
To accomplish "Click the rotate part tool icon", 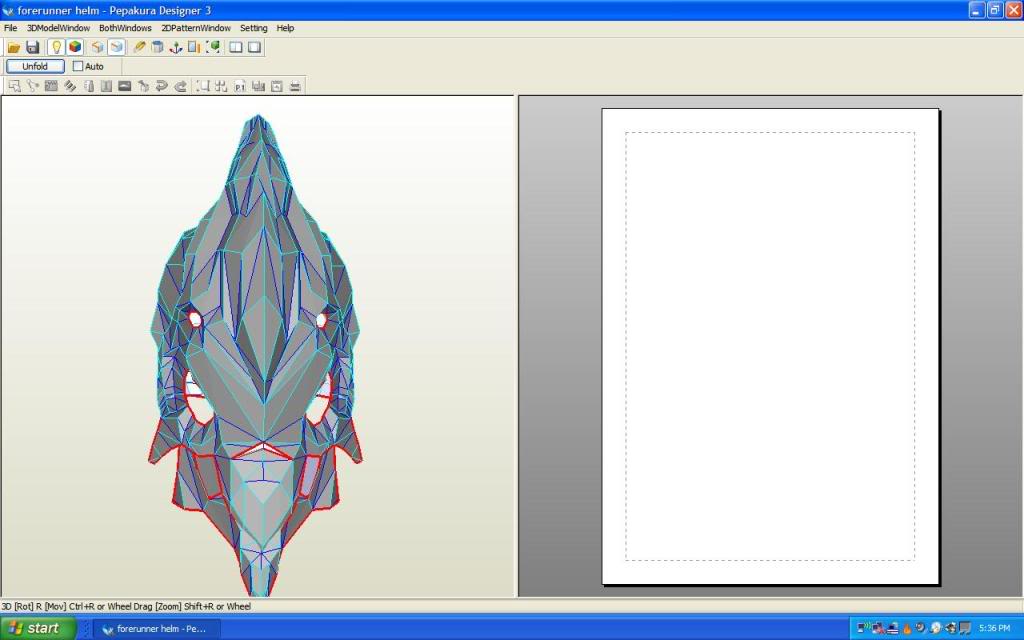I will tap(144, 86).
